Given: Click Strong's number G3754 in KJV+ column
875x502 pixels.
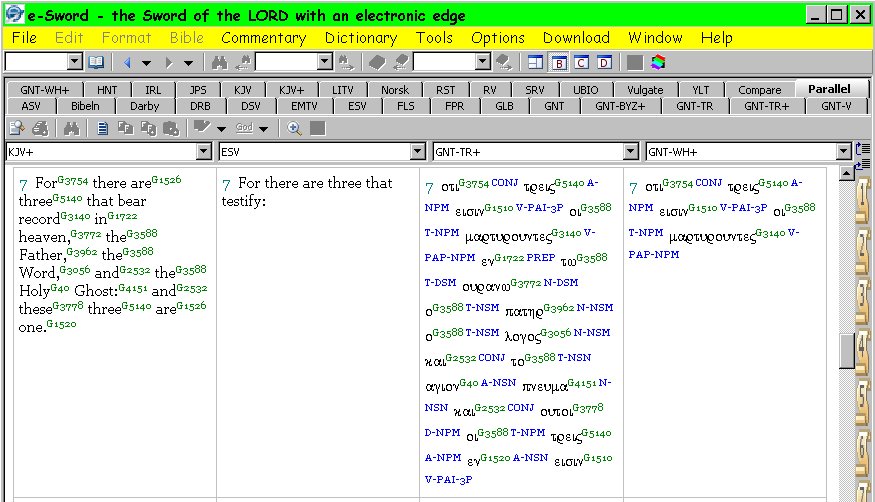Looking at the screenshot, I should pos(73,181).
